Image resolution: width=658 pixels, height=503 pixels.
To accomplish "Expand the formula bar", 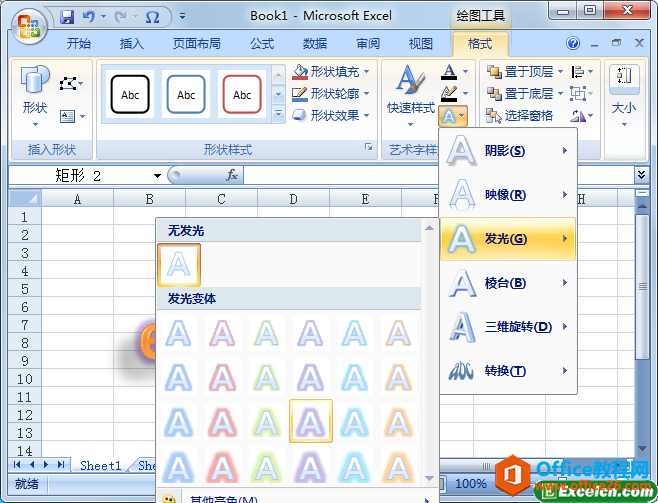I will click(641, 175).
